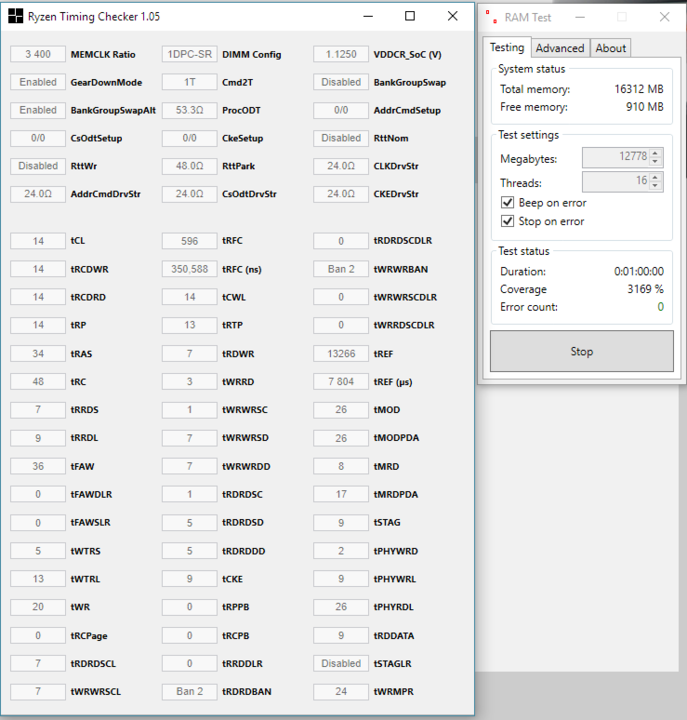Select the tRFC value 596

click(190, 241)
